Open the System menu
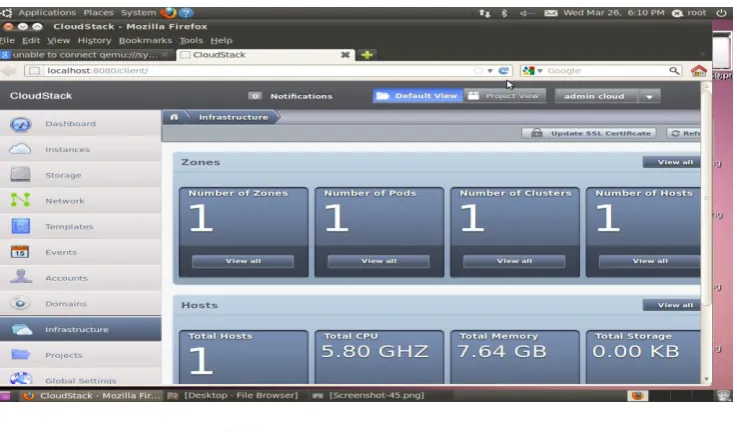Image resolution: width=737 pixels, height=432 pixels. click(138, 13)
